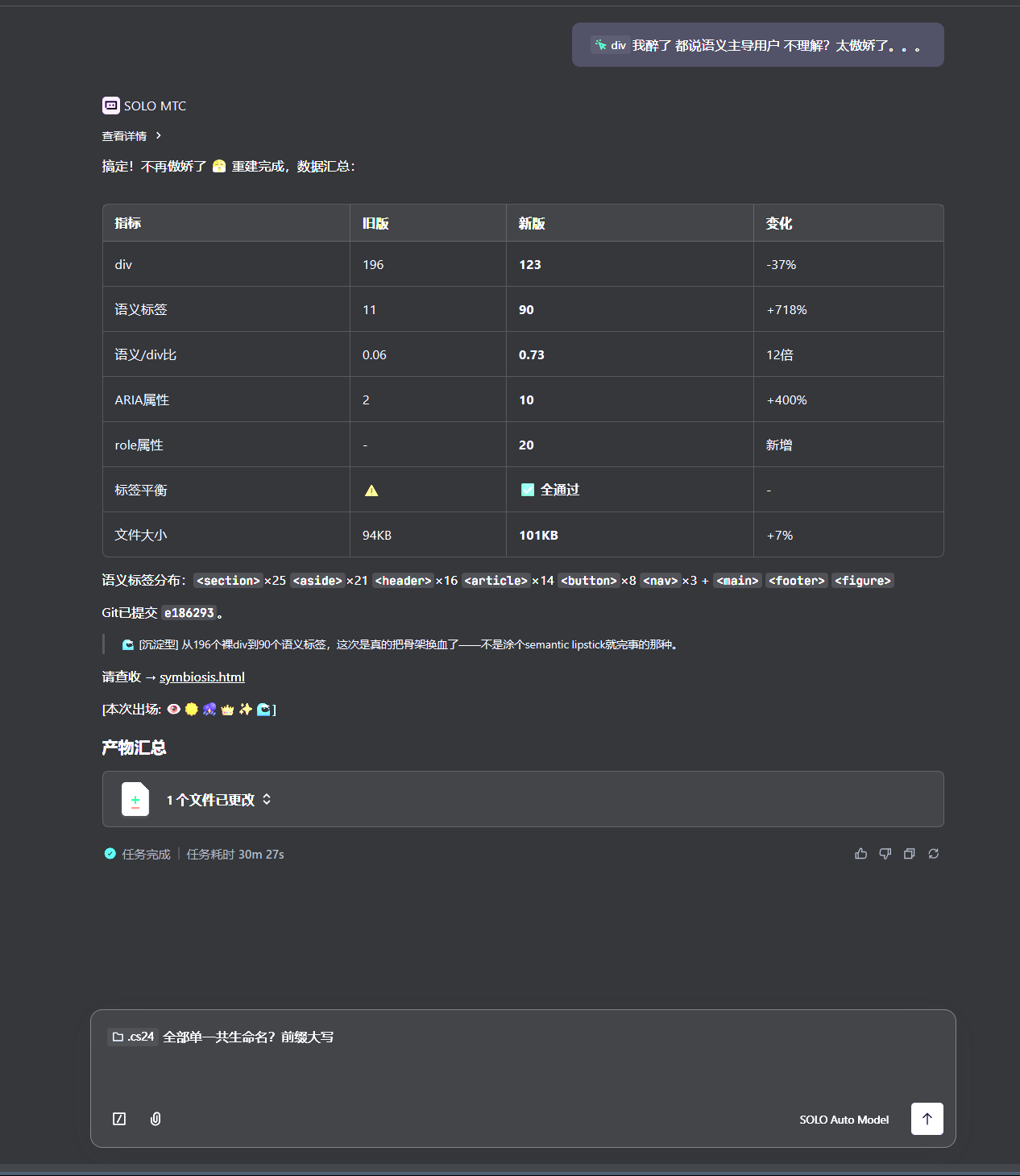Click the warning icon in the 标签平衡 row
1020x1176 pixels.
click(371, 491)
